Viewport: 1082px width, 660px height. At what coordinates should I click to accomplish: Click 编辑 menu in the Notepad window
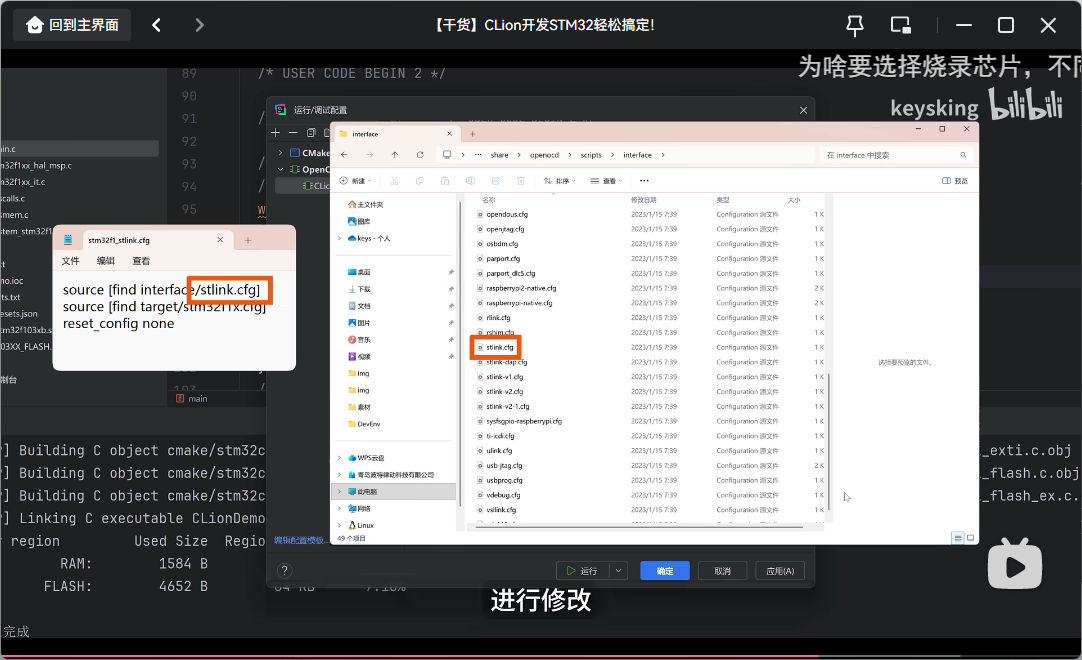tap(106, 261)
